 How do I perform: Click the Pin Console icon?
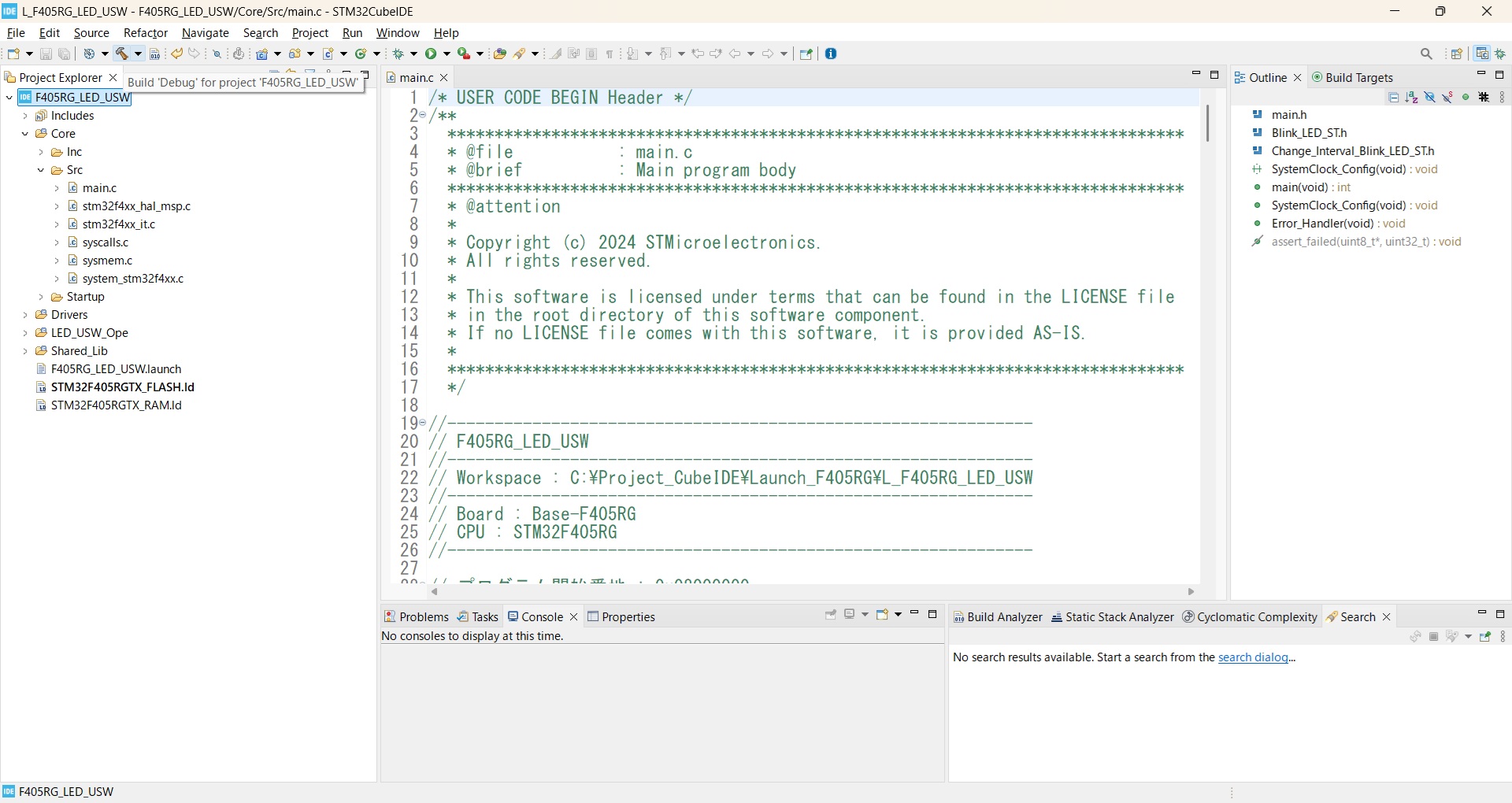(830, 615)
